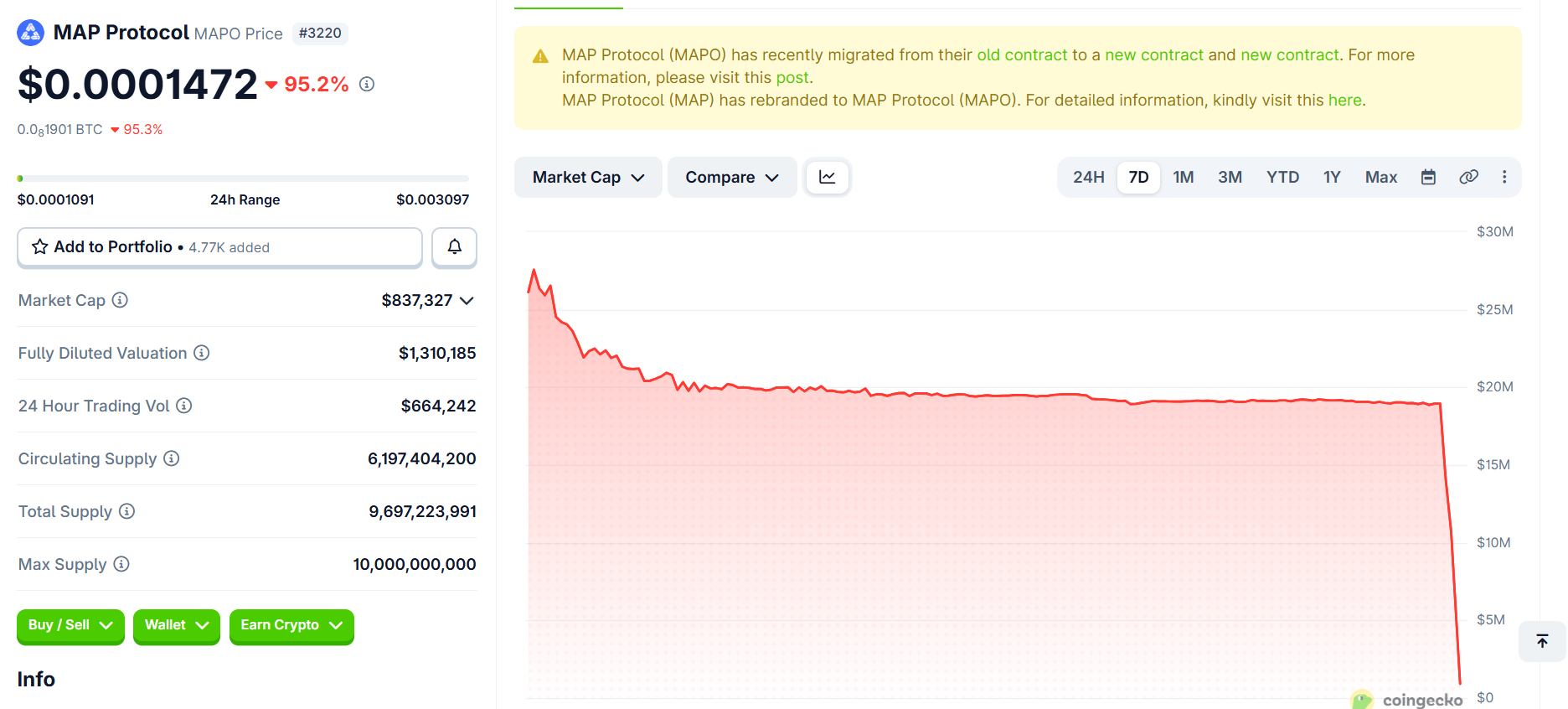This screenshot has height=709, width=1568.
Task: Select the Max chart range
Action: 1381,177
